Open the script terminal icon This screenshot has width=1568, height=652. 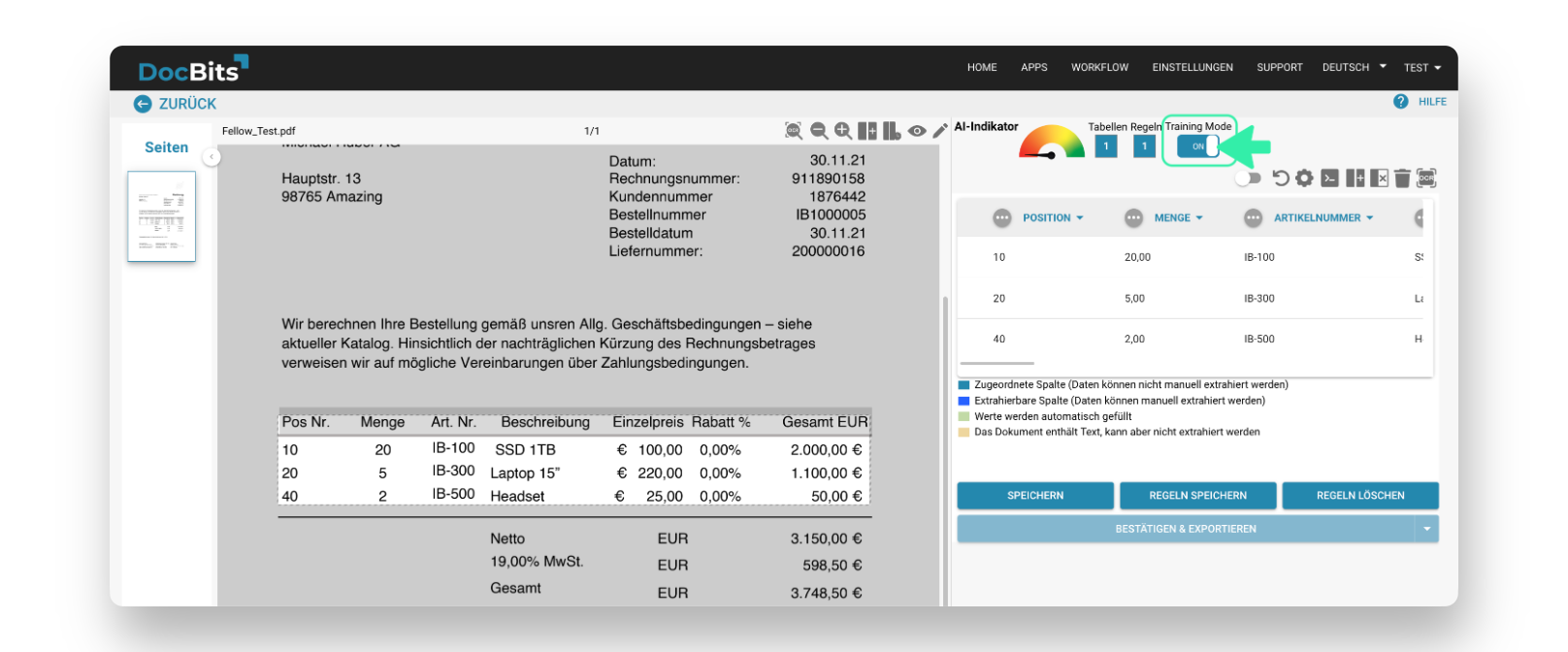1330,179
